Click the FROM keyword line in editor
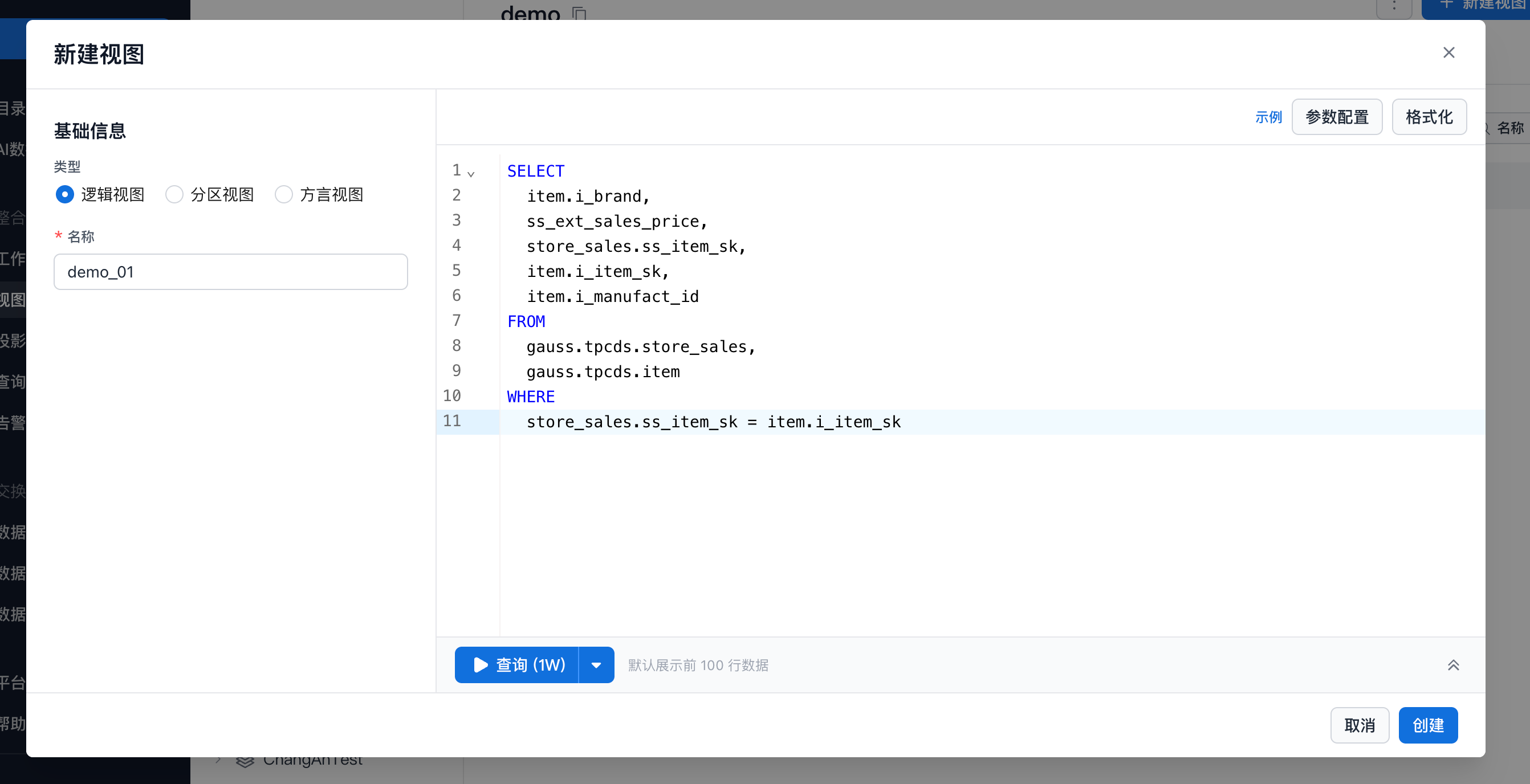Screen dimensions: 1530x784 526,322
